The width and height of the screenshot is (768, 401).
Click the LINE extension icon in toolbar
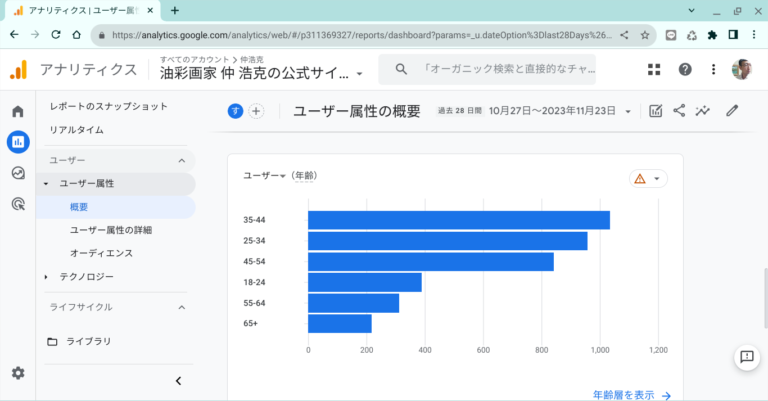tap(671, 35)
